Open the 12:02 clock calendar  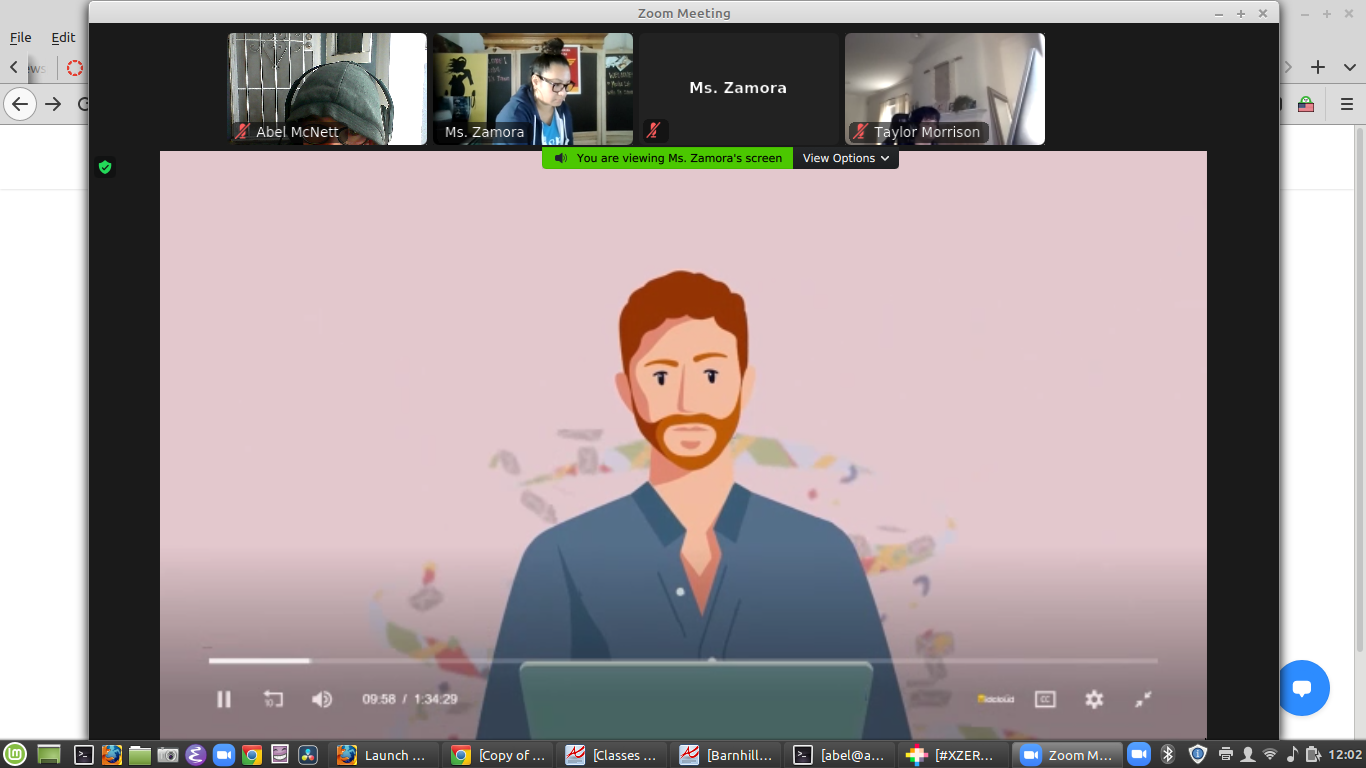click(x=1347, y=755)
